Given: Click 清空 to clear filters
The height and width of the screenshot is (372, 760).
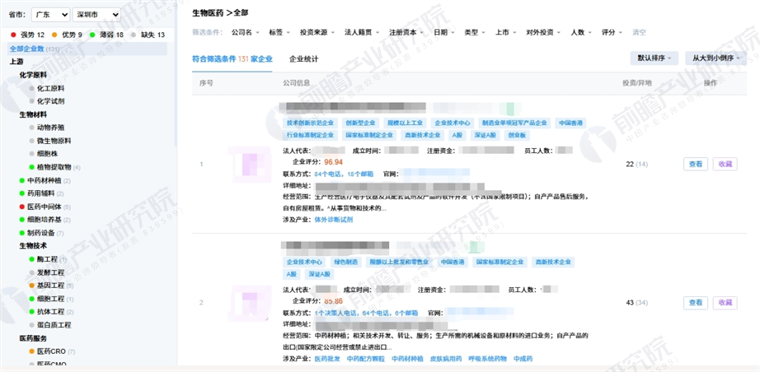Looking at the screenshot, I should (639, 32).
